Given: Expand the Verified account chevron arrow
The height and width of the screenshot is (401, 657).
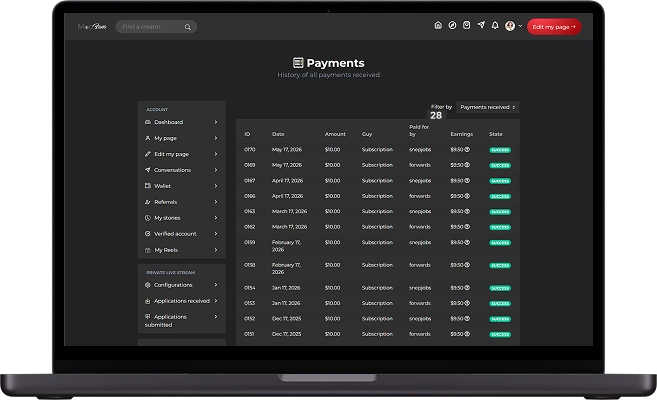Looking at the screenshot, I should (x=216, y=234).
